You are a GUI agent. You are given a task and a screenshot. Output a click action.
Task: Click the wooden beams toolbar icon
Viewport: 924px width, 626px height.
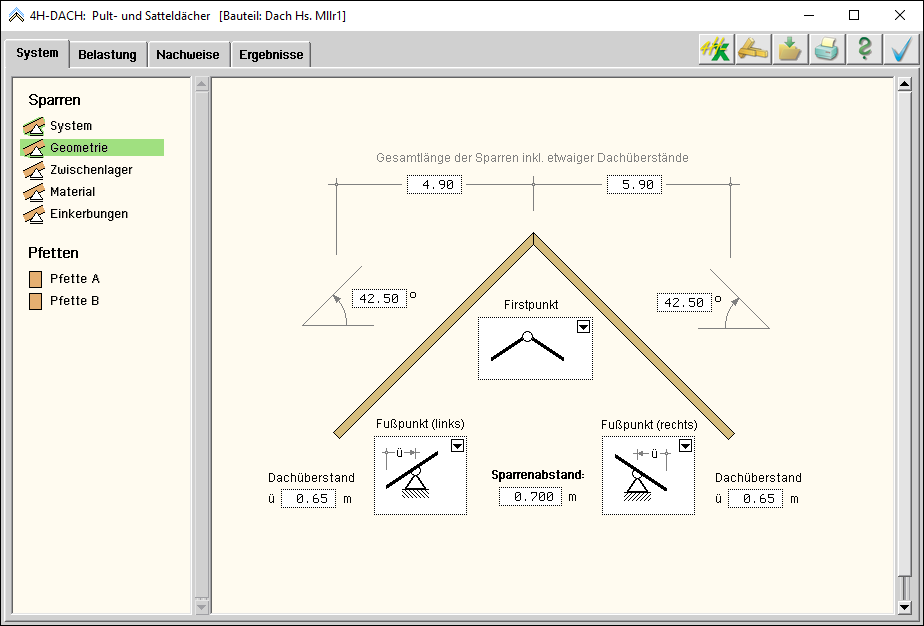pyautogui.click(x=753, y=50)
